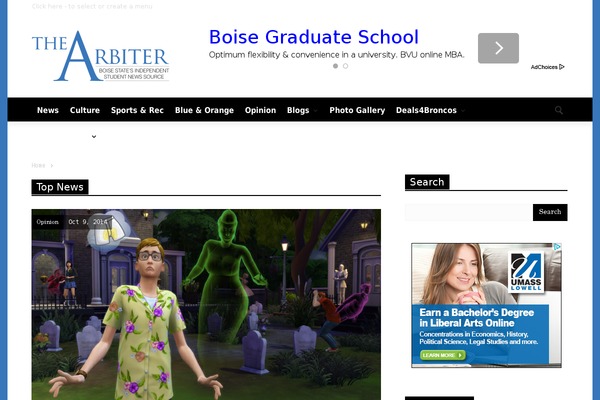This screenshot has width=600, height=400.
Task: Open the Blue & Orange section
Action: pyautogui.click(x=204, y=110)
